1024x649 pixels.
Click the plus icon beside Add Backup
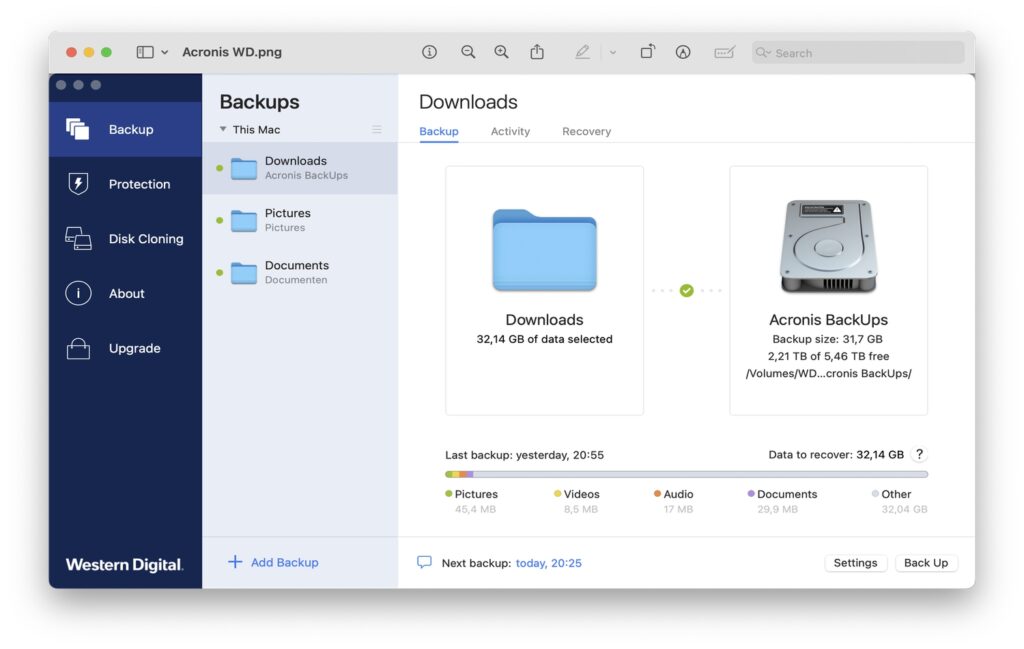[234, 562]
